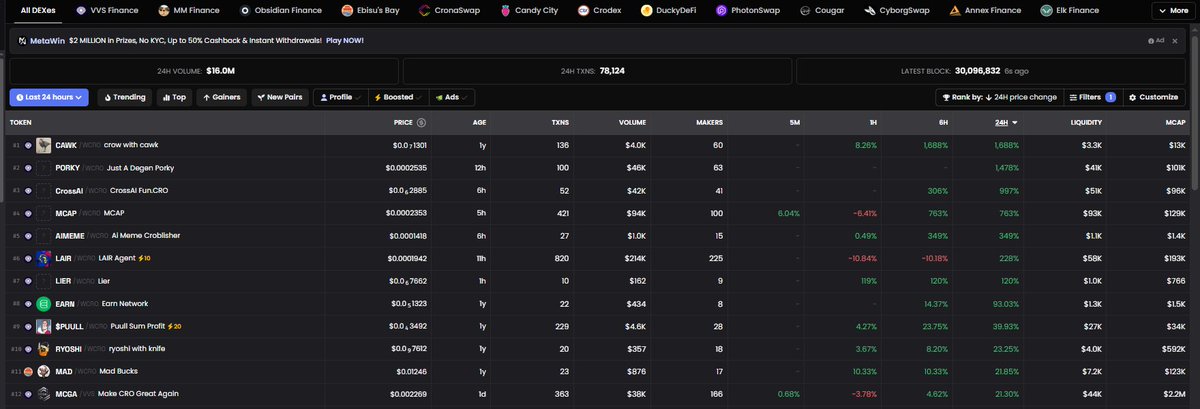This screenshot has width=1200, height=409.
Task: Click the Top button
Action: coord(174,97)
